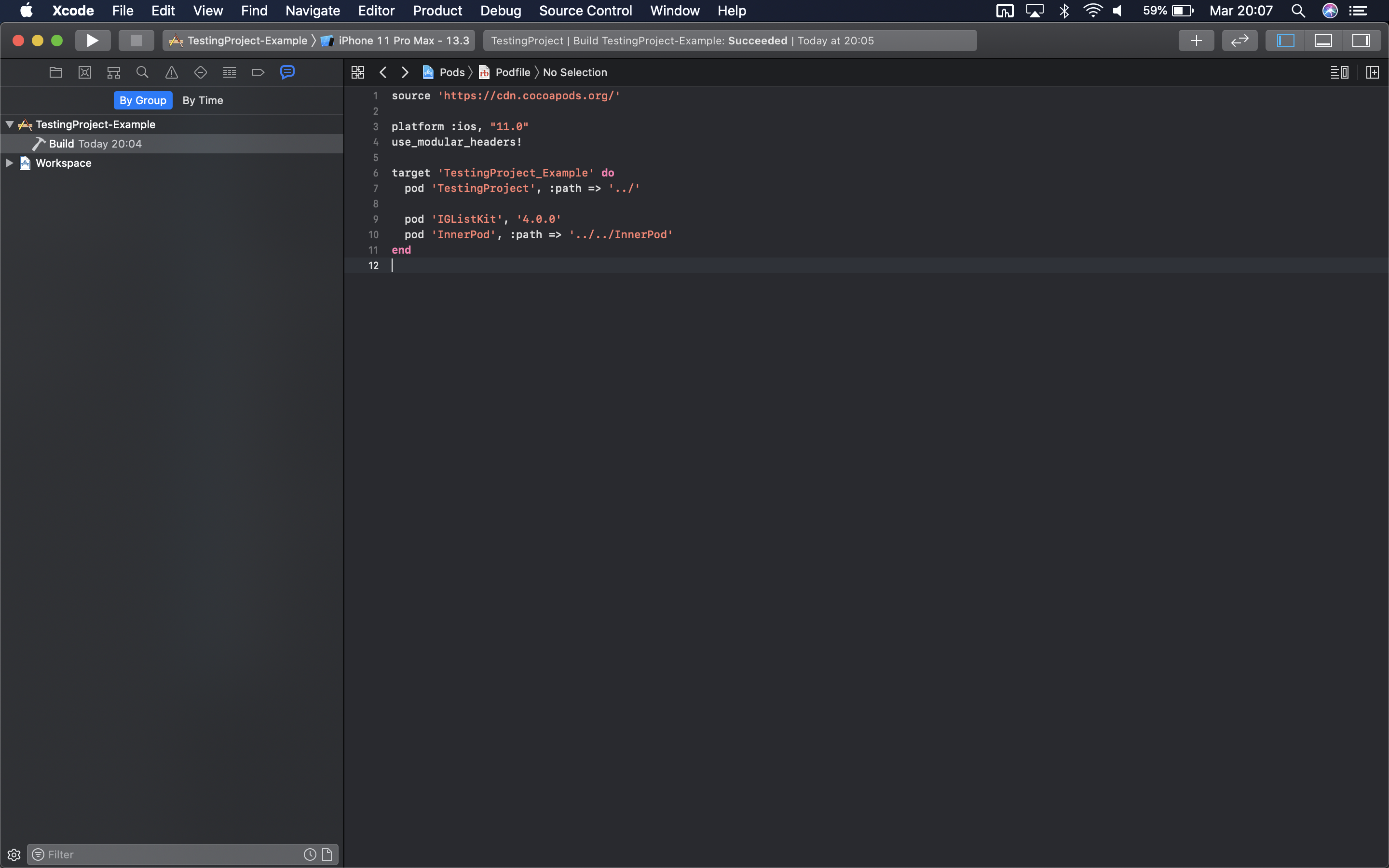Show the Project navigator folder icon
1389x868 pixels.
point(55,72)
